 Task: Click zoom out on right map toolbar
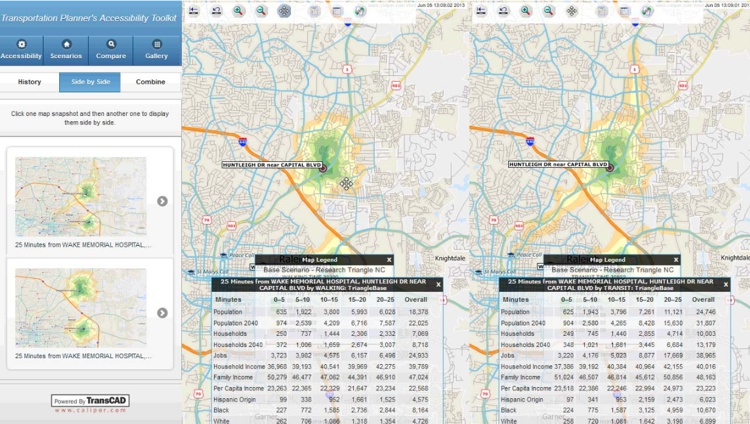click(x=548, y=11)
